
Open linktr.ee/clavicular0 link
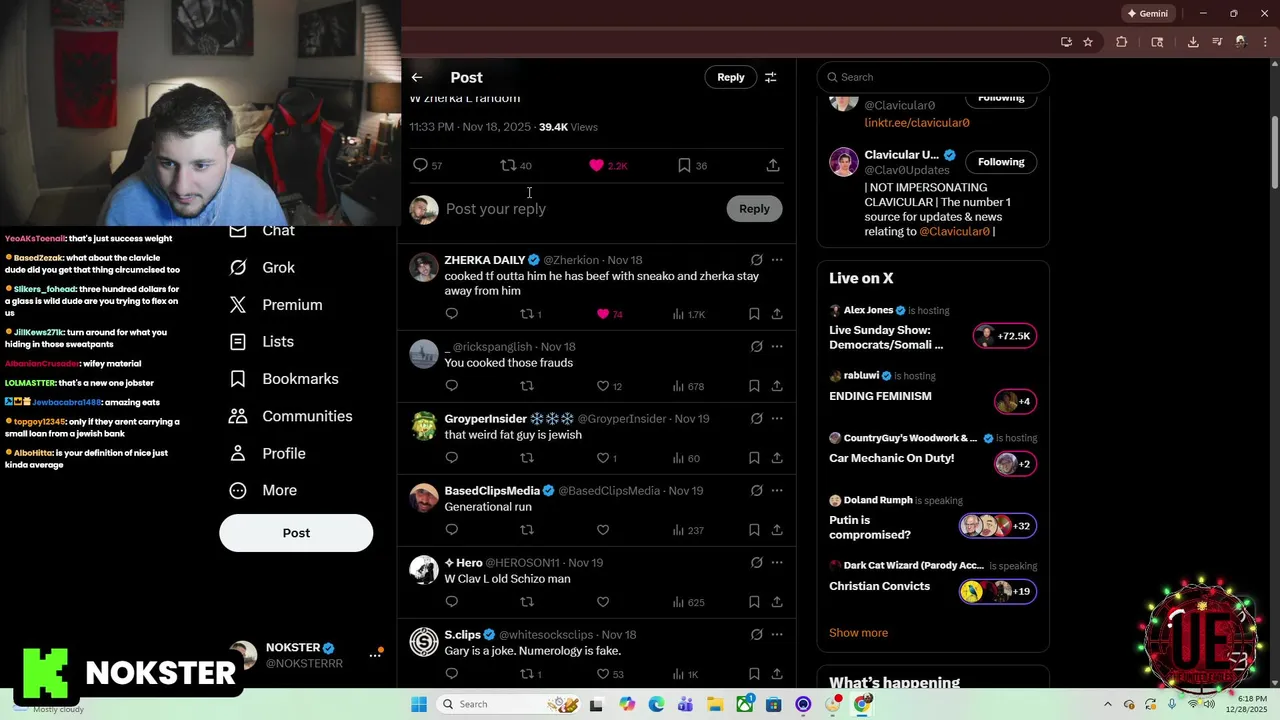pyautogui.click(x=917, y=122)
